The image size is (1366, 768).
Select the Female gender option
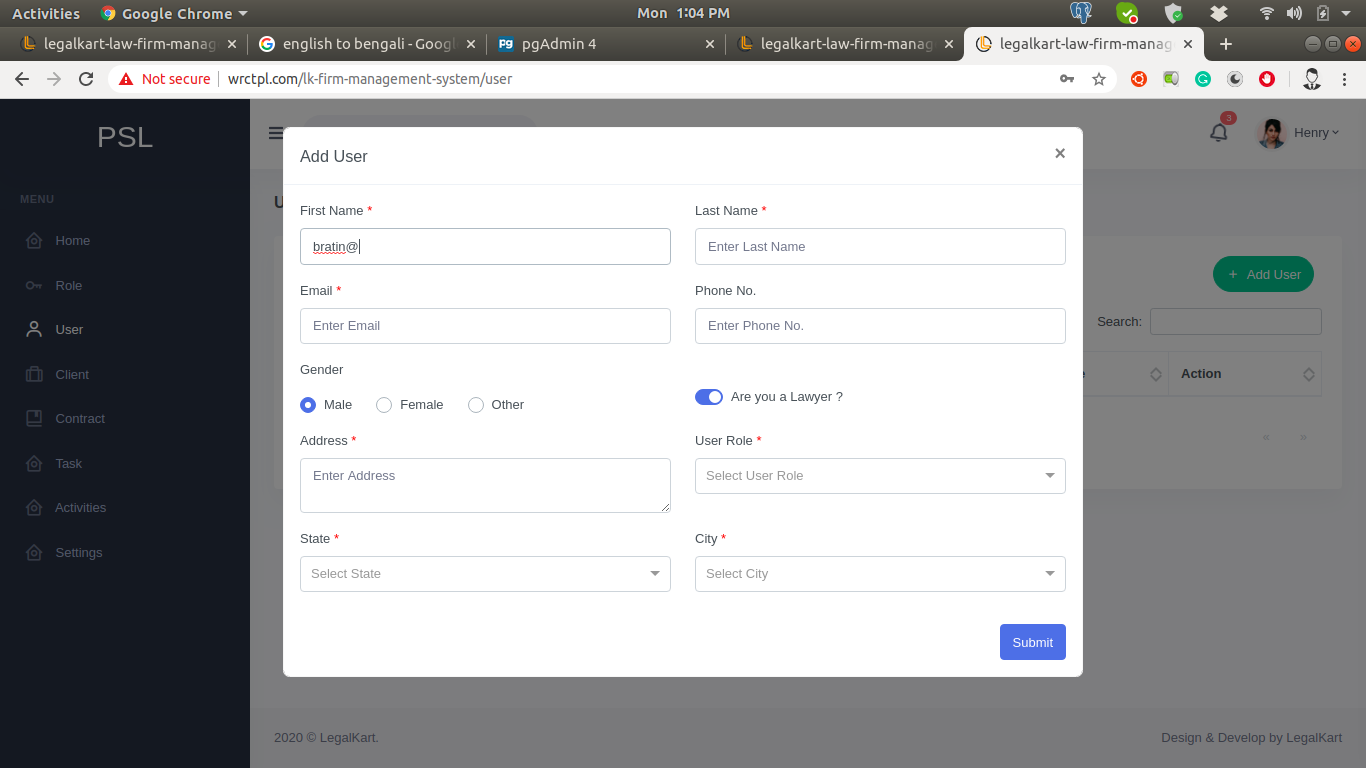(x=384, y=405)
